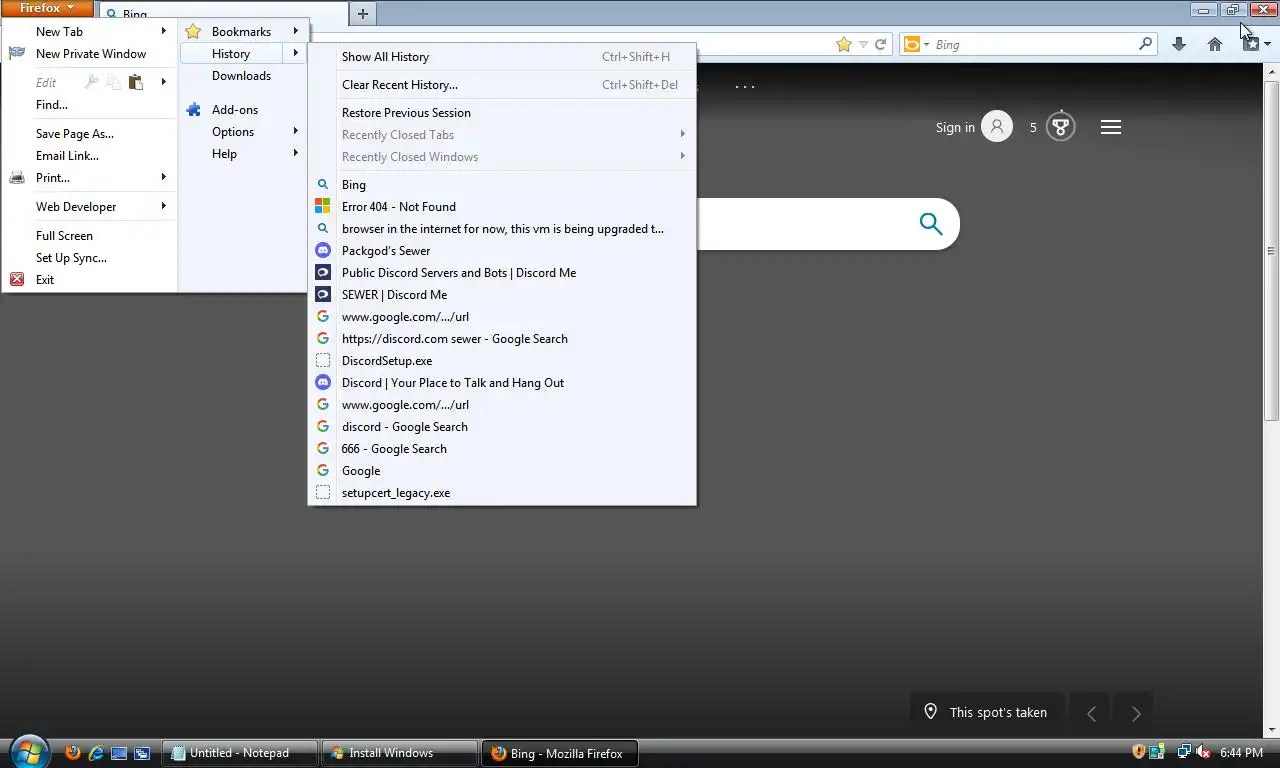Expand the Edit submenu arrow
The image size is (1280, 768).
click(164, 82)
